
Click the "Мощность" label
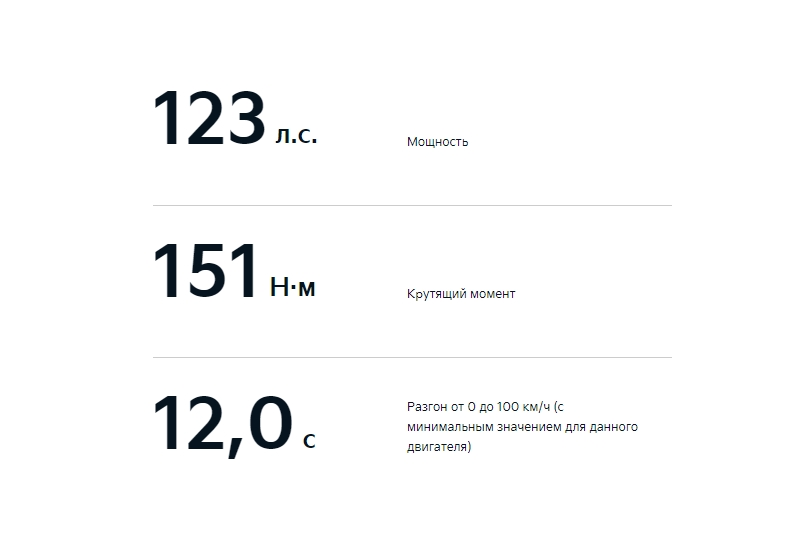click(x=437, y=142)
